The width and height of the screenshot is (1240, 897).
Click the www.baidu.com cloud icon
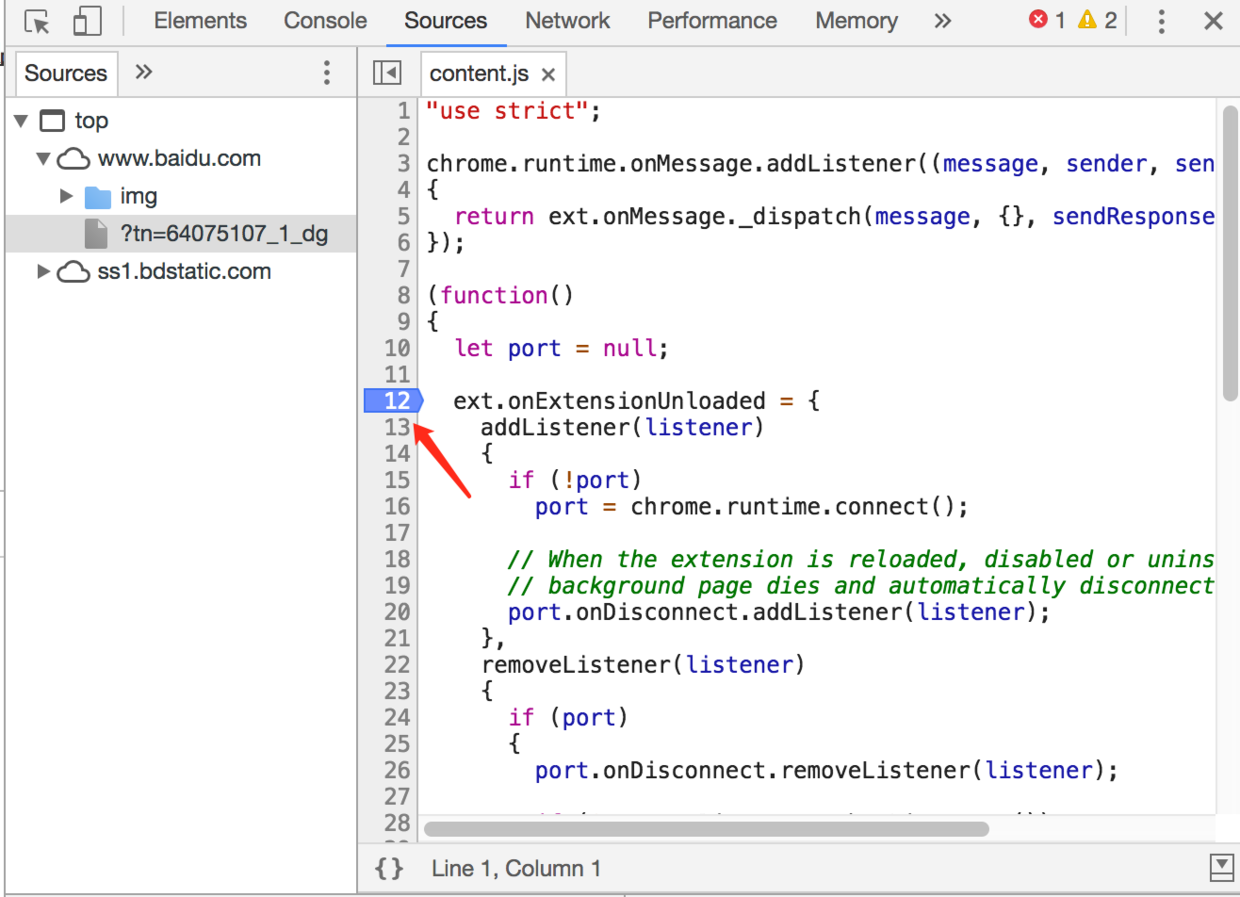[x=73, y=158]
